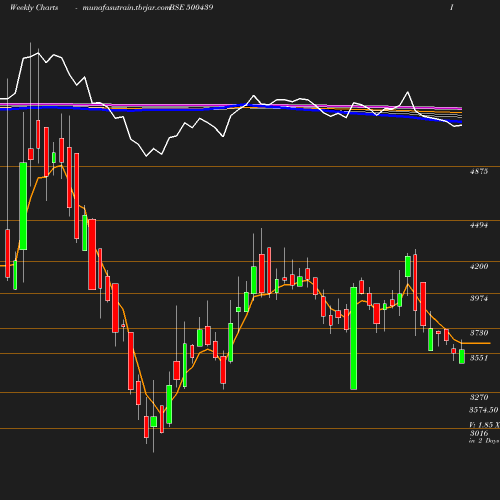Click the last green candle near 3551

(x=462, y=356)
